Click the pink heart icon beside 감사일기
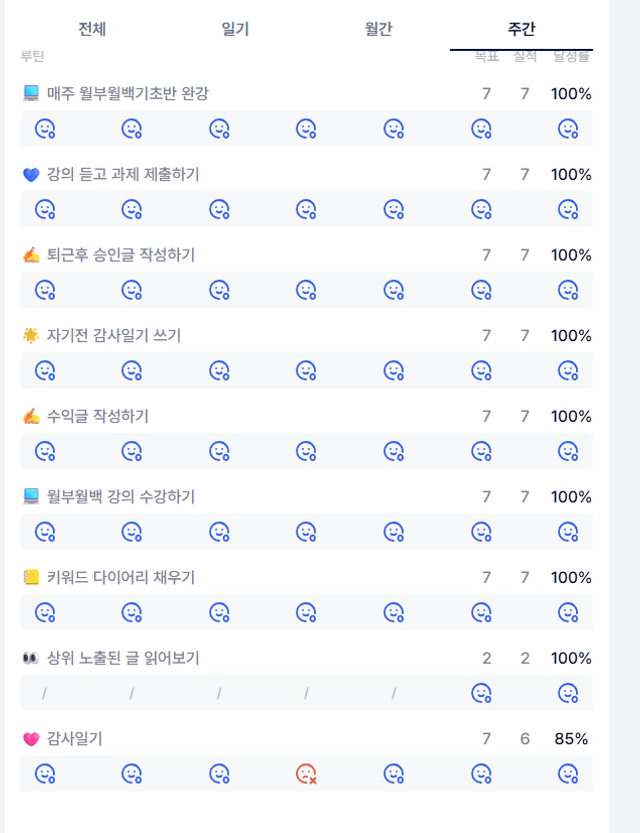The width and height of the screenshot is (640, 833). pyautogui.click(x=31, y=739)
